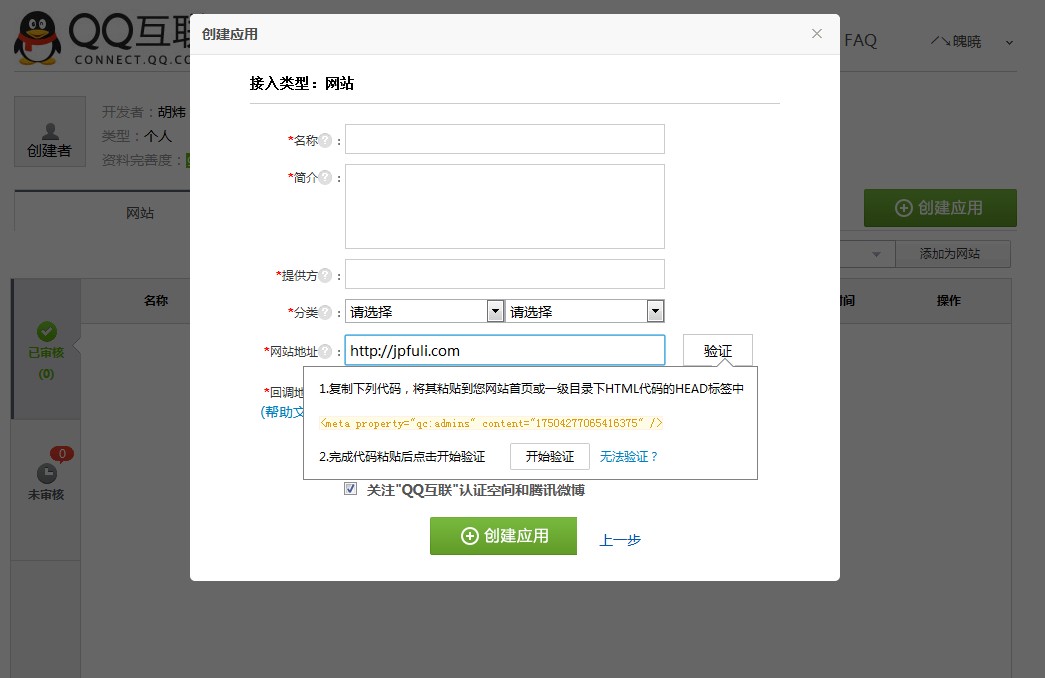
Task: Click the QQ penguin logo
Action: click(37, 38)
